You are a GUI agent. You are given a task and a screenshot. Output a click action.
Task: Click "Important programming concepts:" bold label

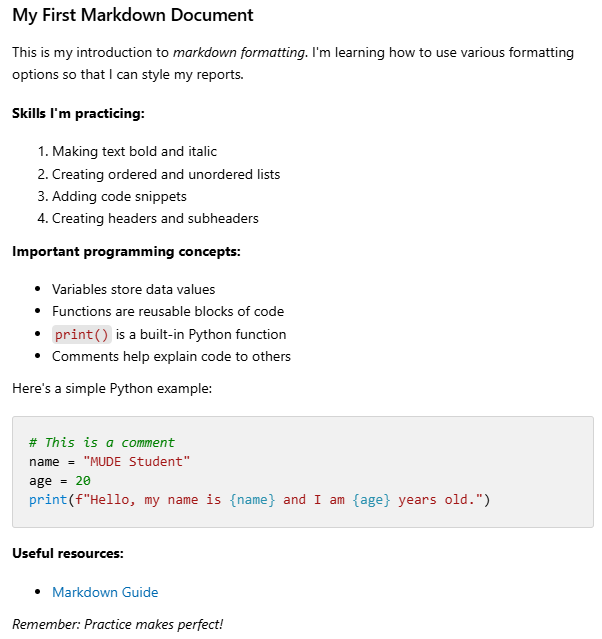pyautogui.click(x=126, y=251)
